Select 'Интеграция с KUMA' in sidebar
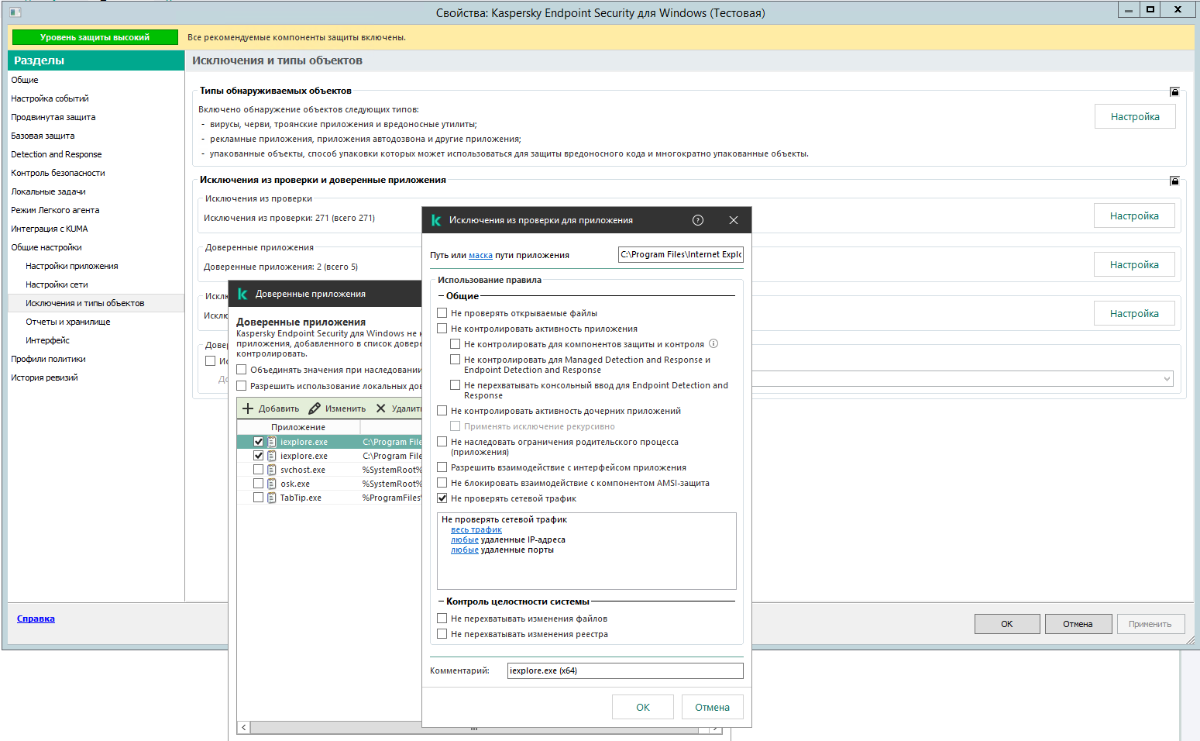Image resolution: width=1200 pixels, height=741 pixels. coord(49,228)
